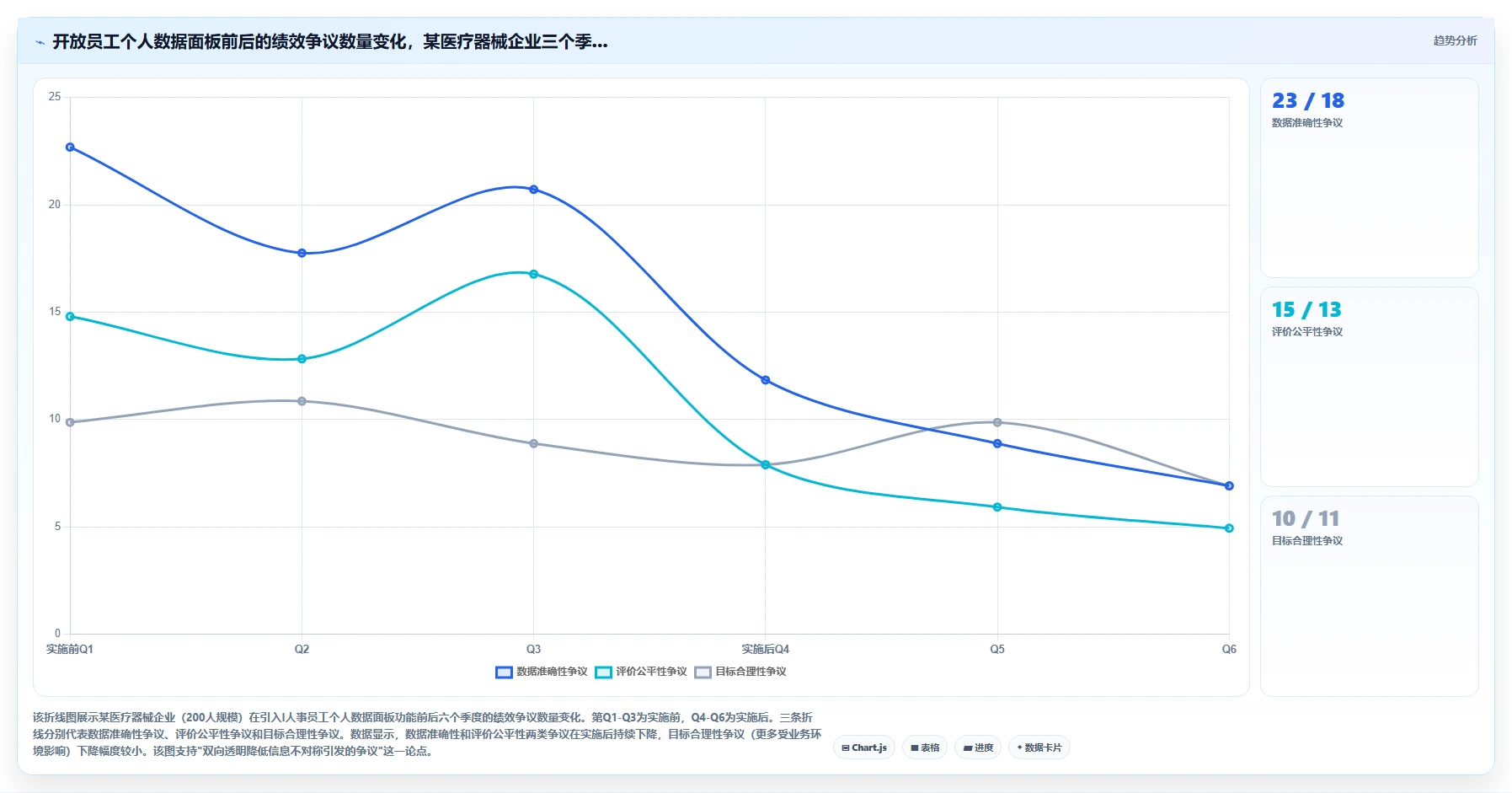
Task: Toggle the 目标合理性争议 legend series
Action: 740,672
